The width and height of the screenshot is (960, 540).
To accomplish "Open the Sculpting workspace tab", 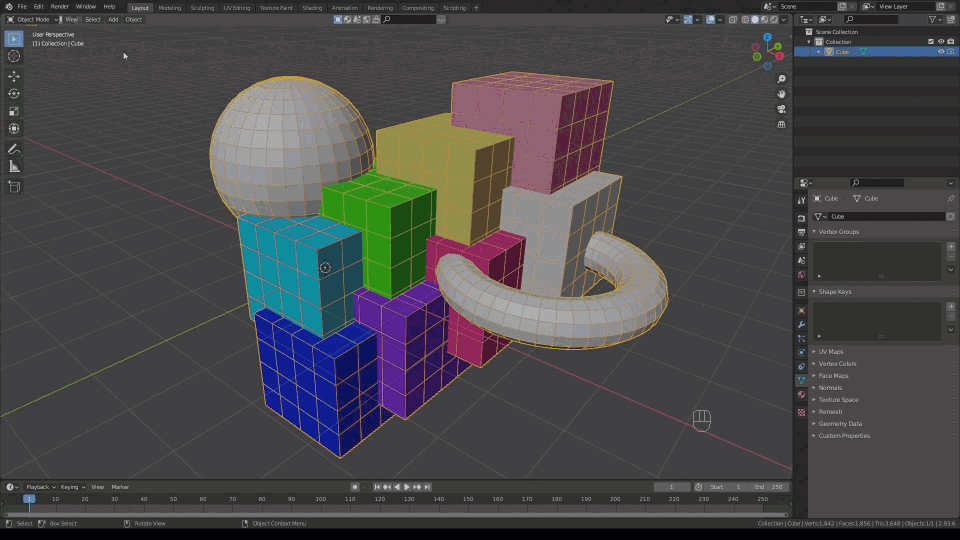I will coord(203,7).
